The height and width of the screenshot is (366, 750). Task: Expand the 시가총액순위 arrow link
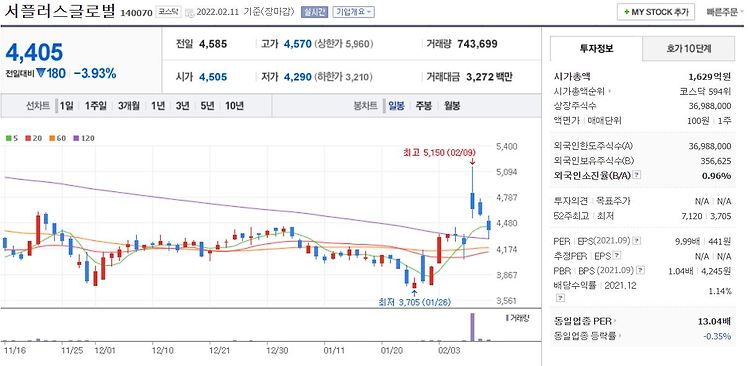tap(610, 91)
